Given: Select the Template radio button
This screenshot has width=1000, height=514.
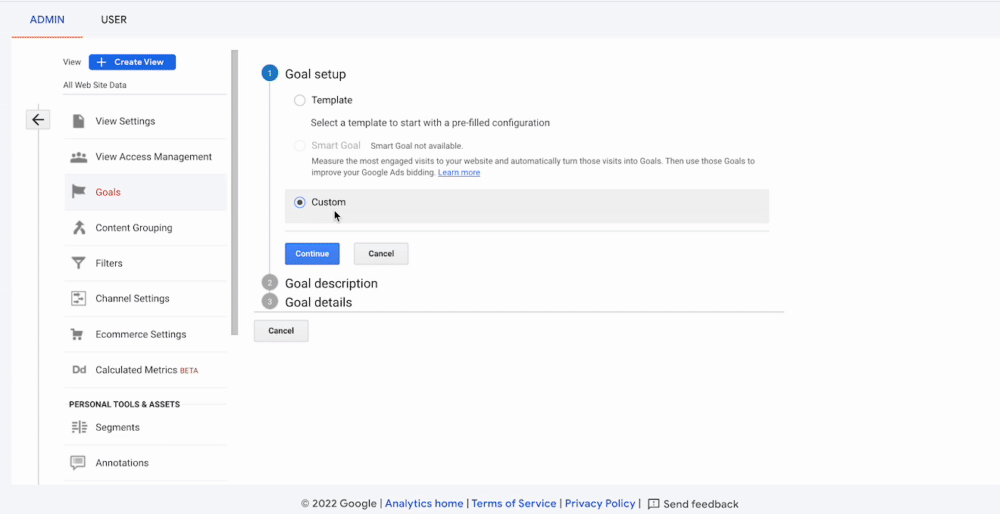Looking at the screenshot, I should pyautogui.click(x=300, y=100).
